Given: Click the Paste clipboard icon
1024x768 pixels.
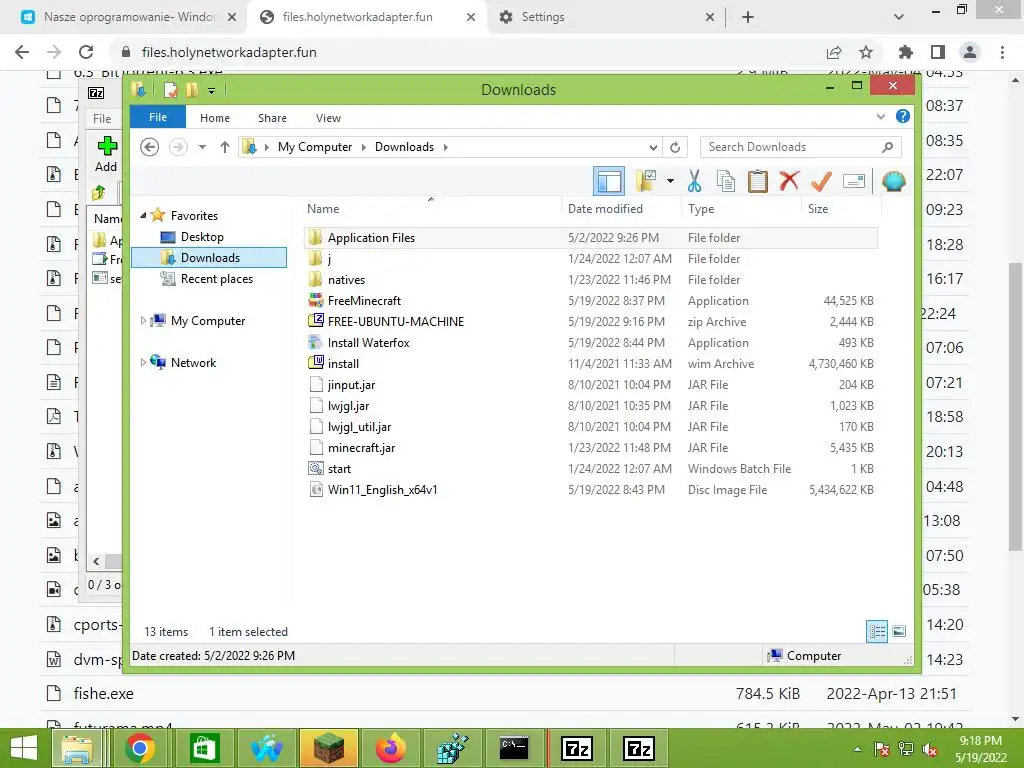Looking at the screenshot, I should point(758,181).
